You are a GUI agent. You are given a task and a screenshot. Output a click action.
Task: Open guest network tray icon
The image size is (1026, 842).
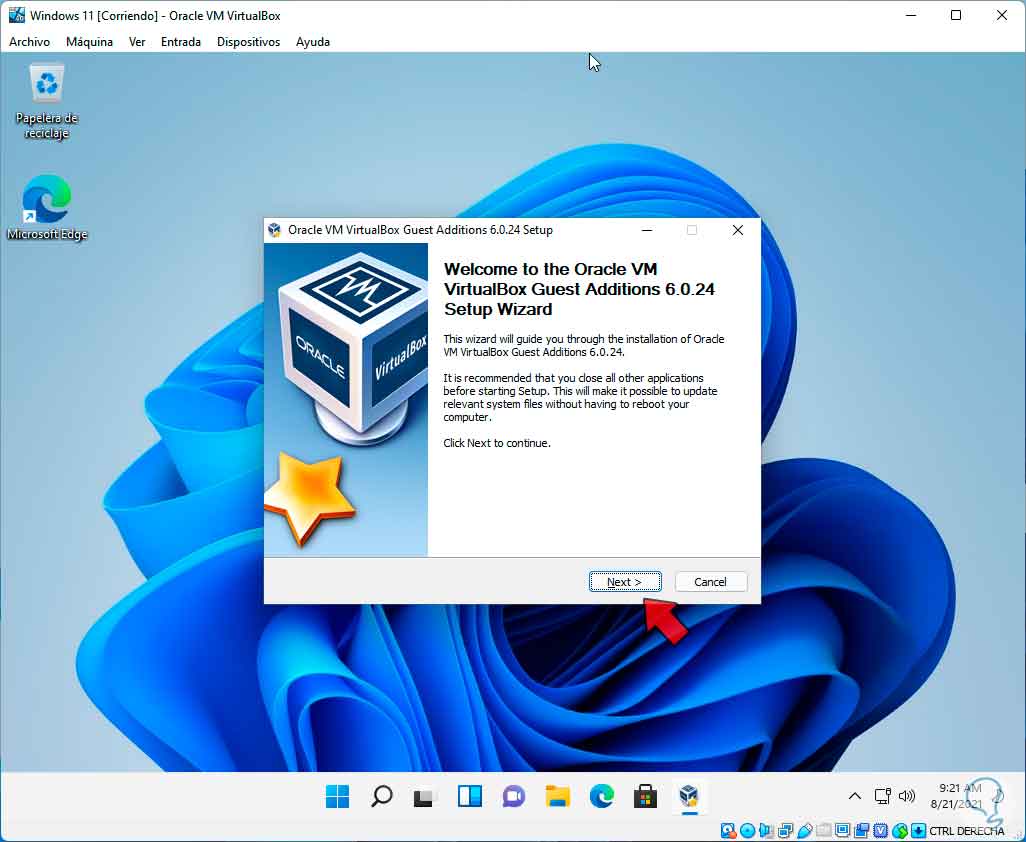(882, 796)
